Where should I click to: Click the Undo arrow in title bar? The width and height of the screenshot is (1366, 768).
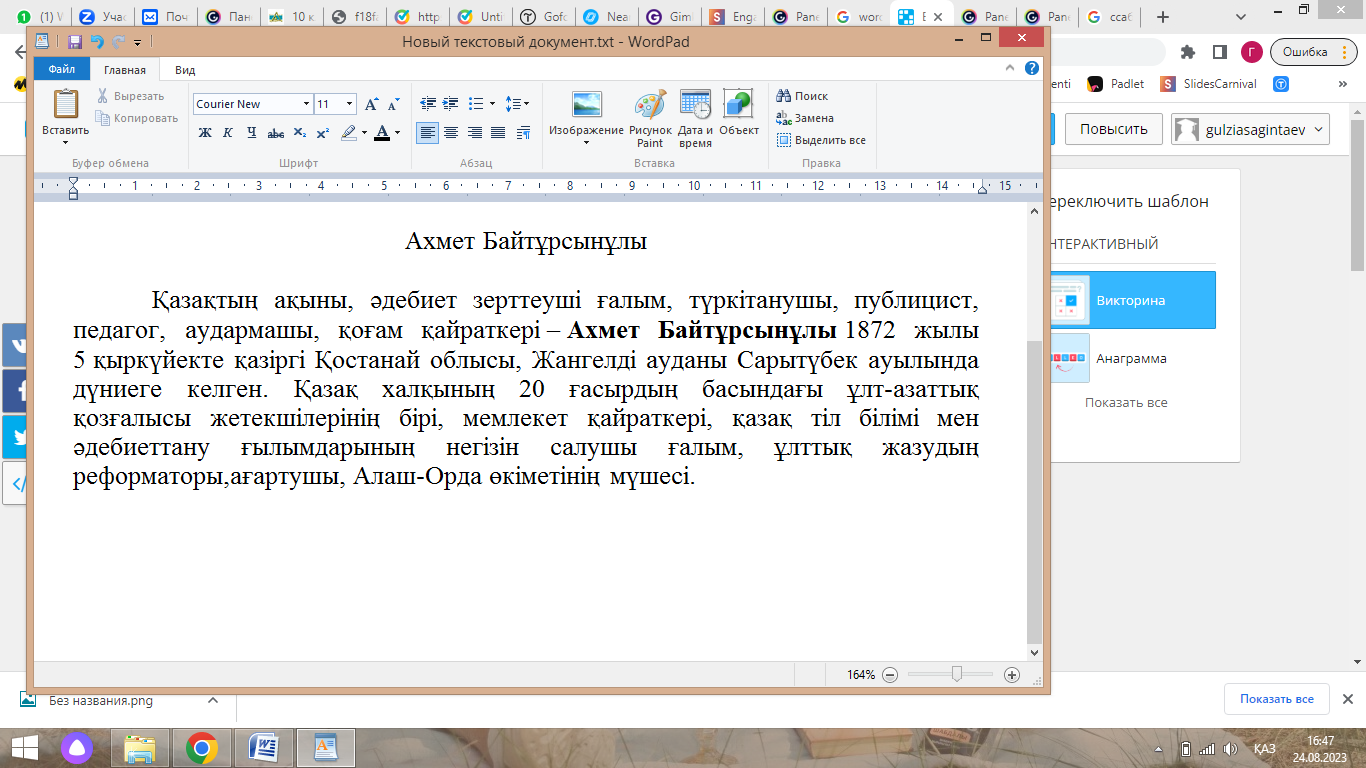click(x=97, y=42)
